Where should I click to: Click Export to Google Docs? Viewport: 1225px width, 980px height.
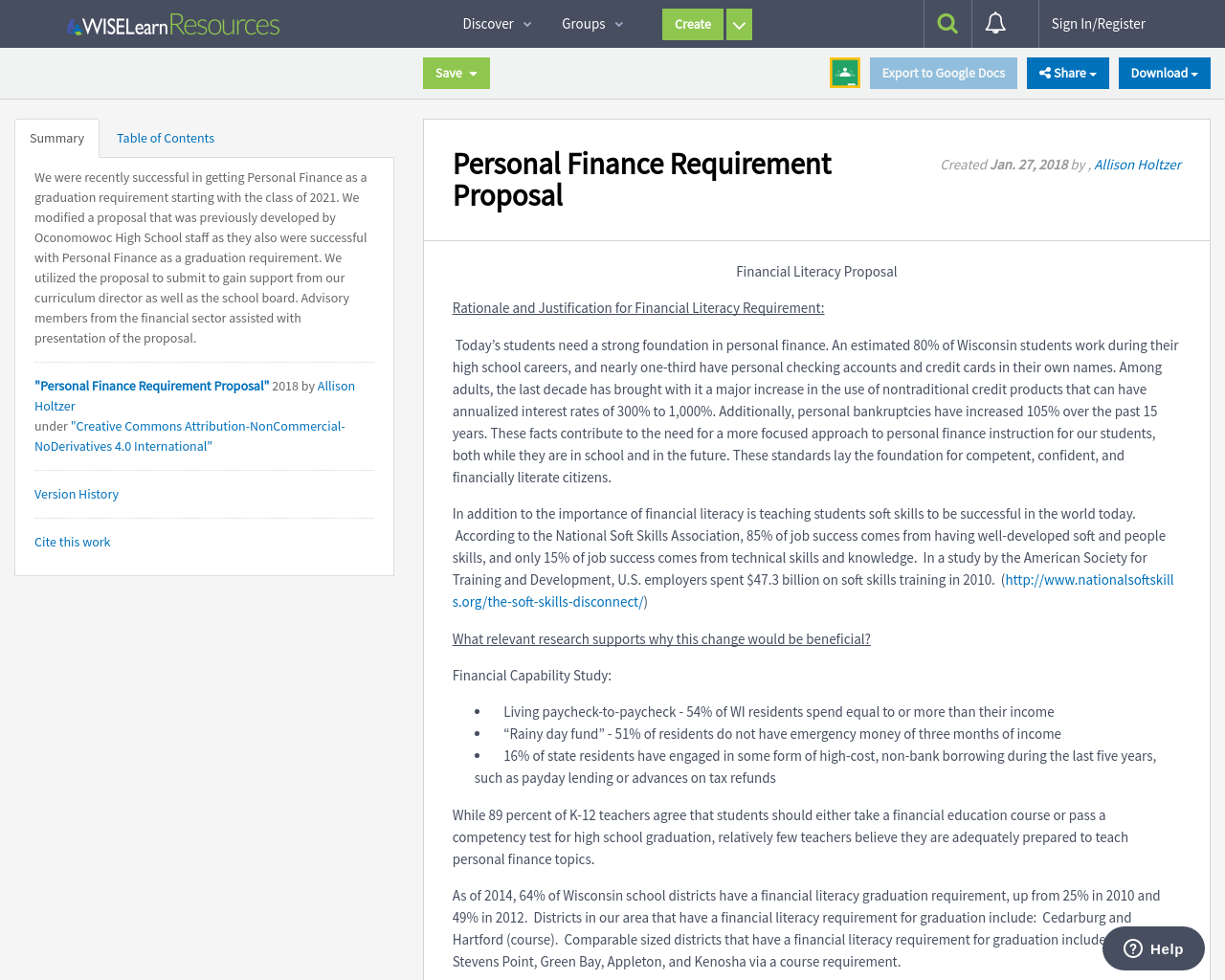coord(943,72)
